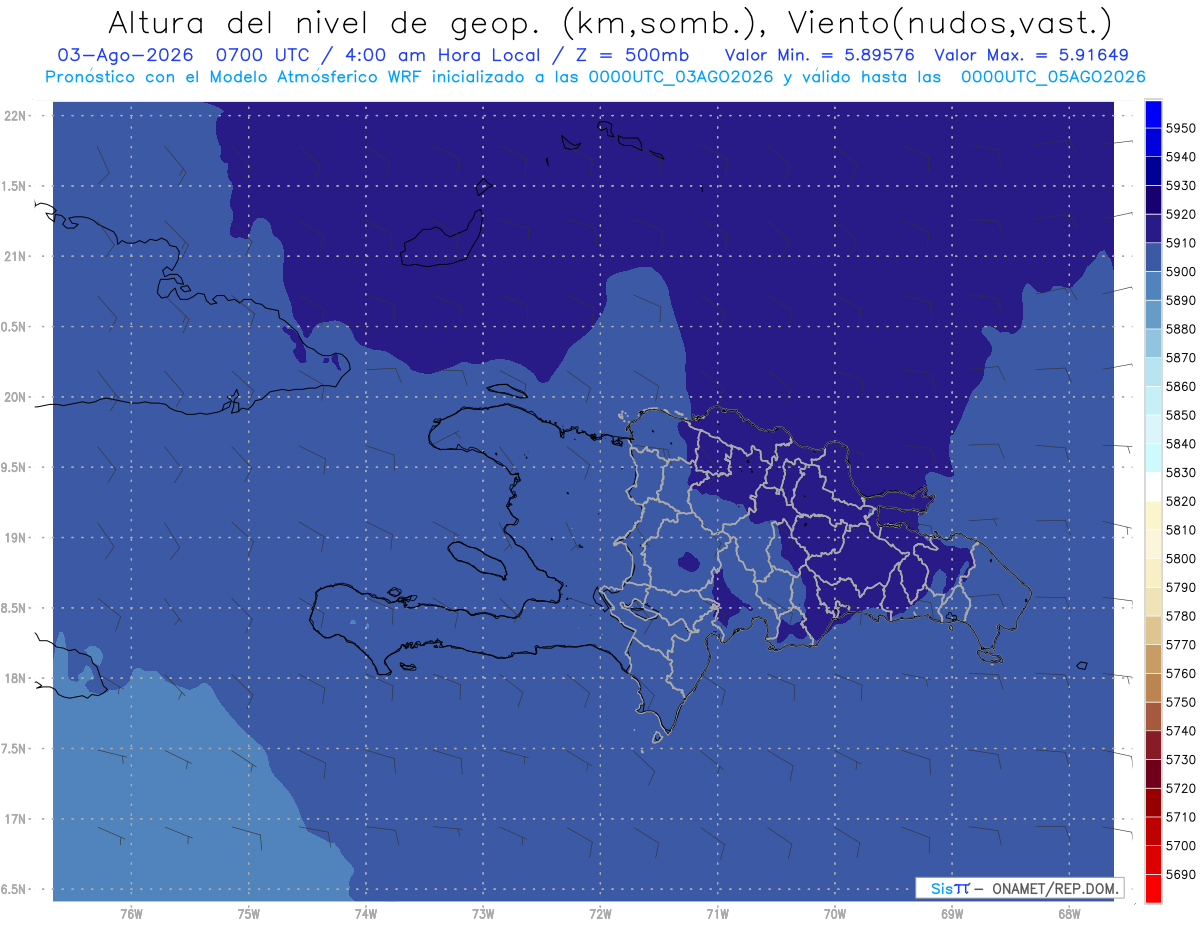This screenshot has width=1200, height=927.
Task: Click the '5780' colorbar label
Action: pyautogui.click(x=1180, y=616)
